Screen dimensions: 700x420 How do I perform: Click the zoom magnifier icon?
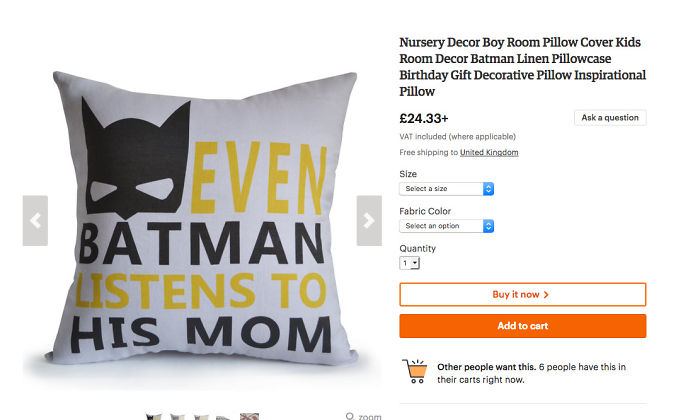coord(350,416)
